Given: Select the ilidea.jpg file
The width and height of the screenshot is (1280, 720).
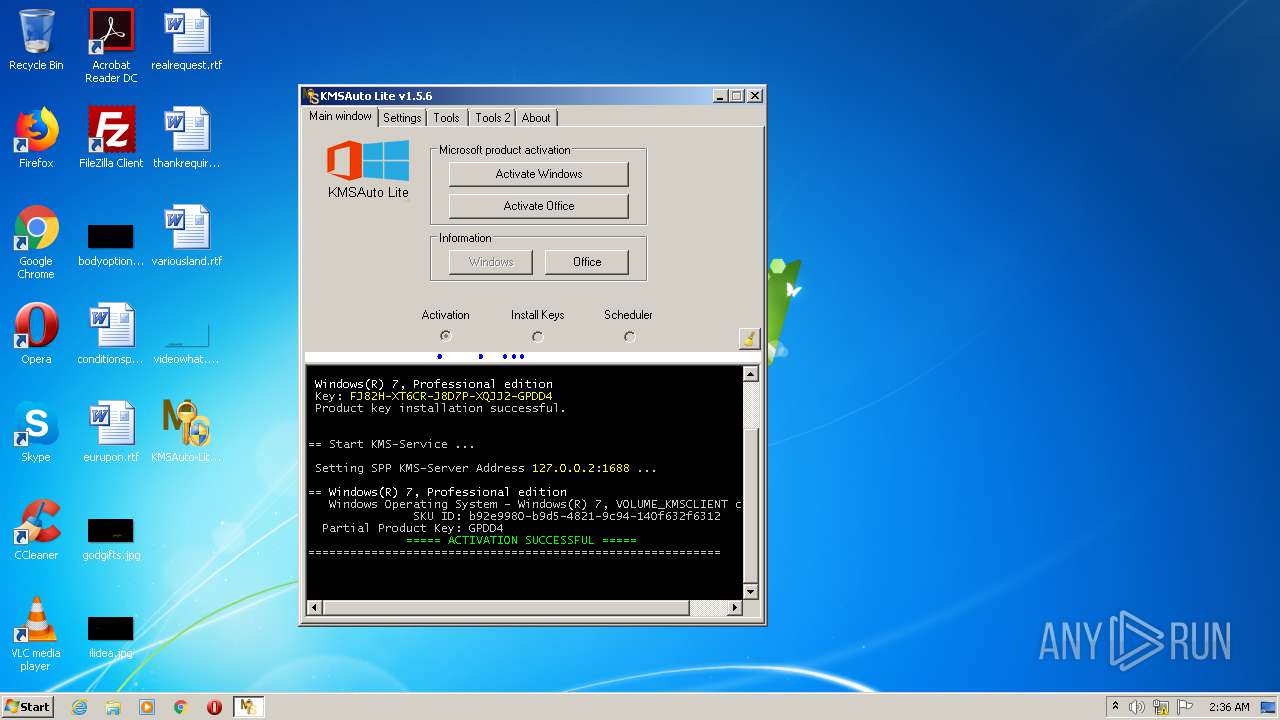Looking at the screenshot, I should click(x=111, y=636).
